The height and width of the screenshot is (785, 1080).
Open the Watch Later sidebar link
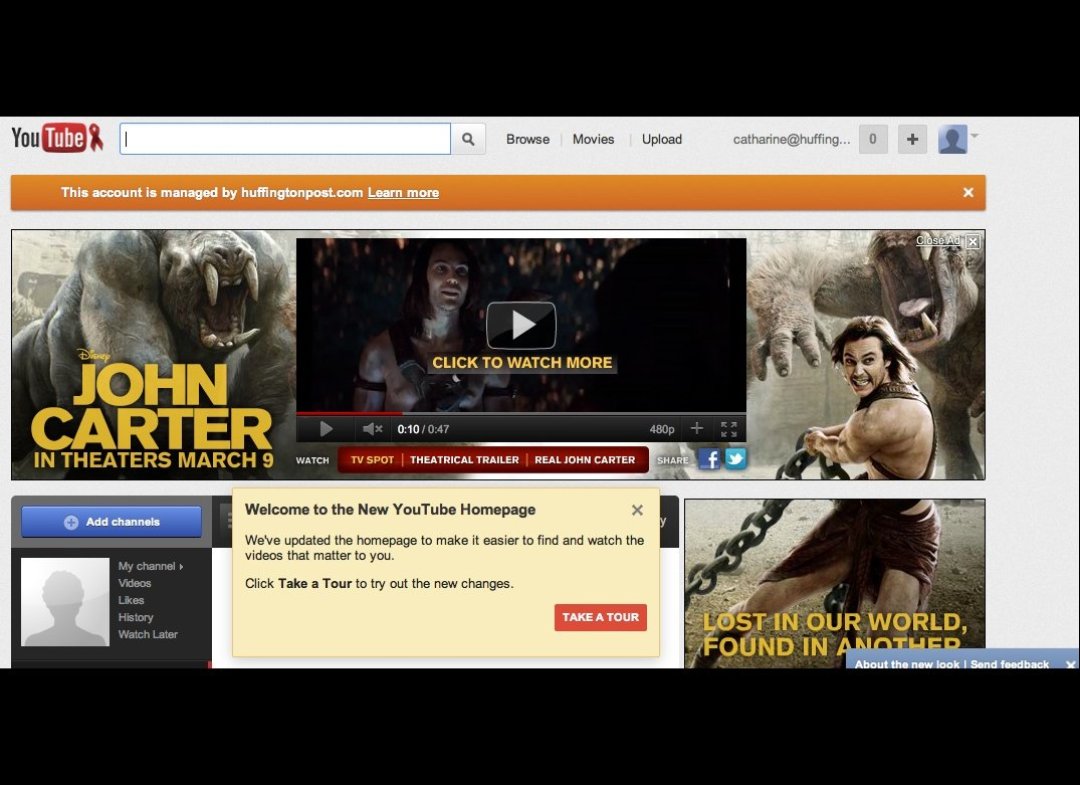pyautogui.click(x=147, y=634)
